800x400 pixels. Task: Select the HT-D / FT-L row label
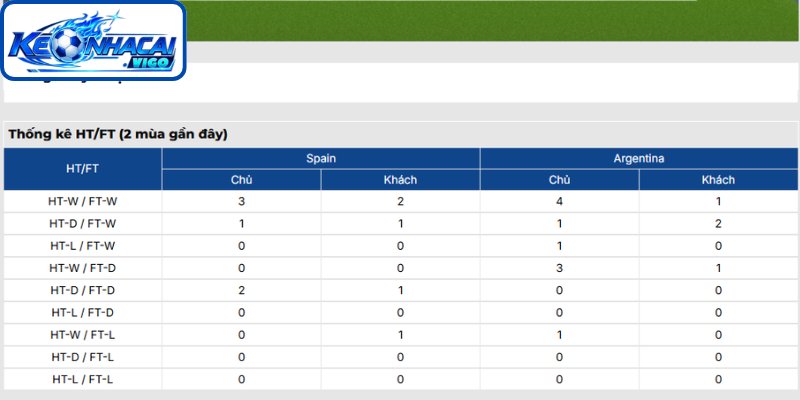[83, 357]
